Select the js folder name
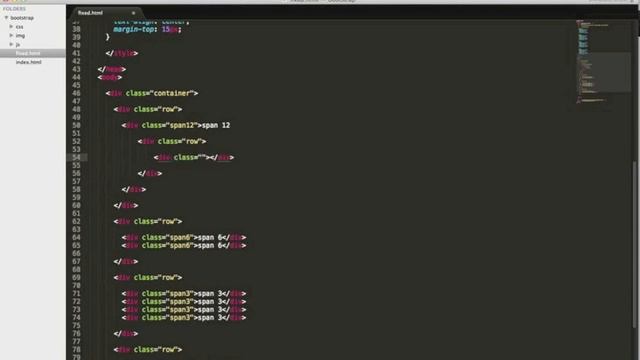The width and height of the screenshot is (640, 360). (18, 44)
